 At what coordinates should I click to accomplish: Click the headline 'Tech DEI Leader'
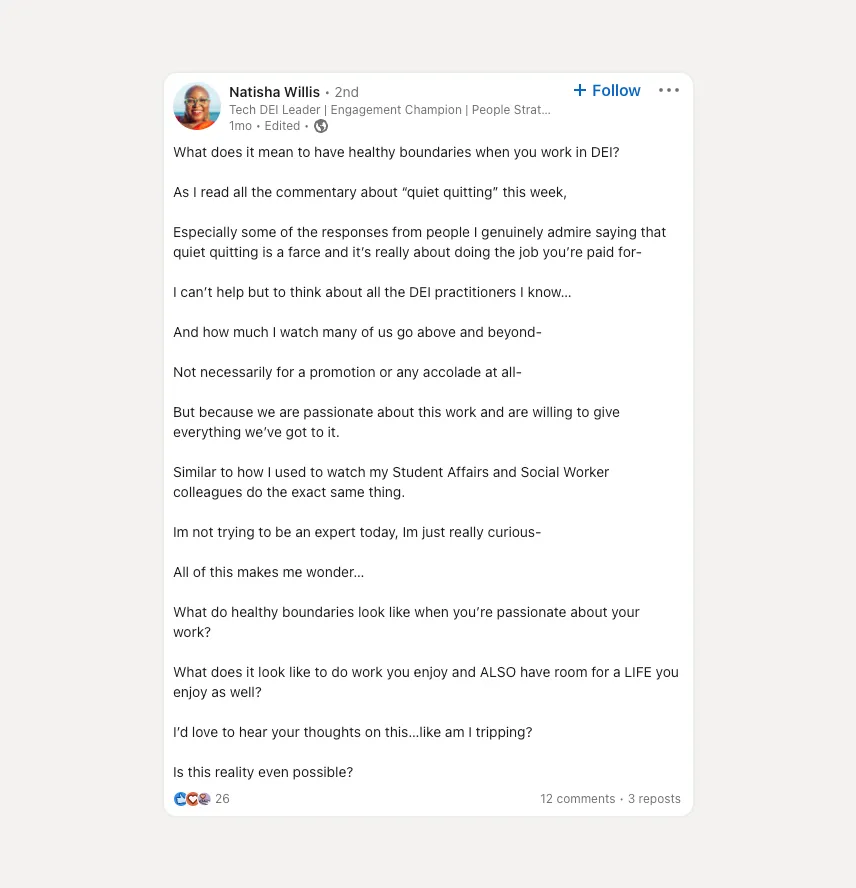tap(260, 109)
